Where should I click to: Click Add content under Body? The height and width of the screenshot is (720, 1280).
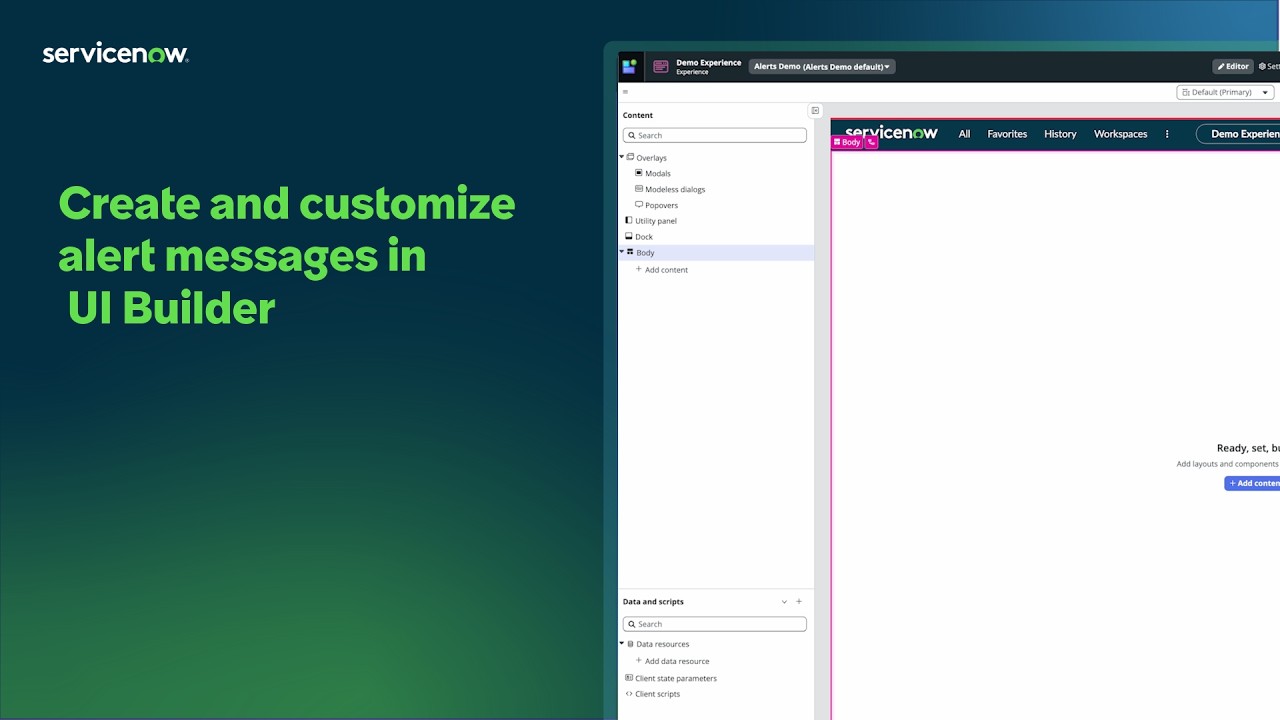pyautogui.click(x=662, y=270)
